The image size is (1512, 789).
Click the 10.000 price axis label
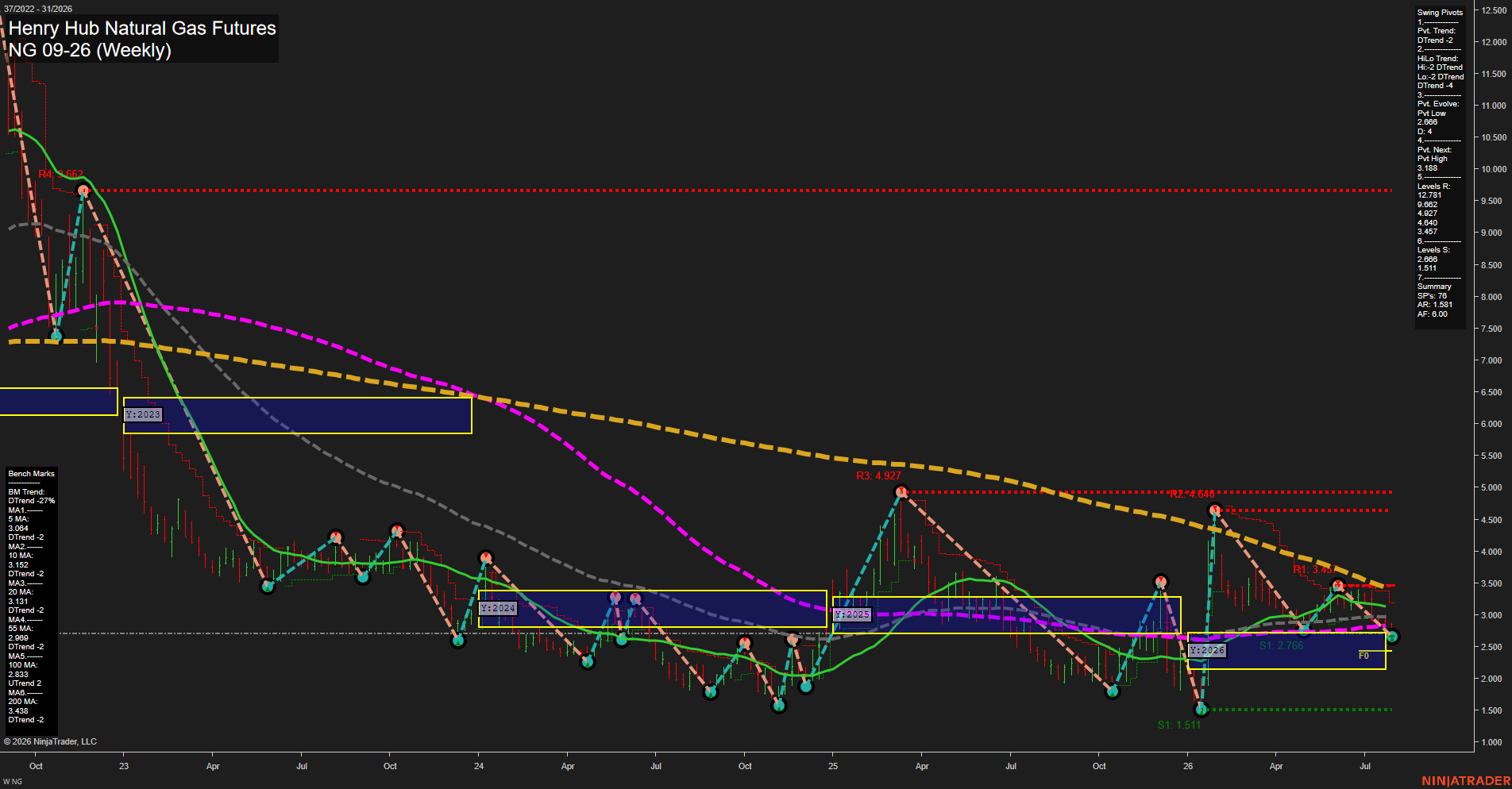coord(1494,169)
